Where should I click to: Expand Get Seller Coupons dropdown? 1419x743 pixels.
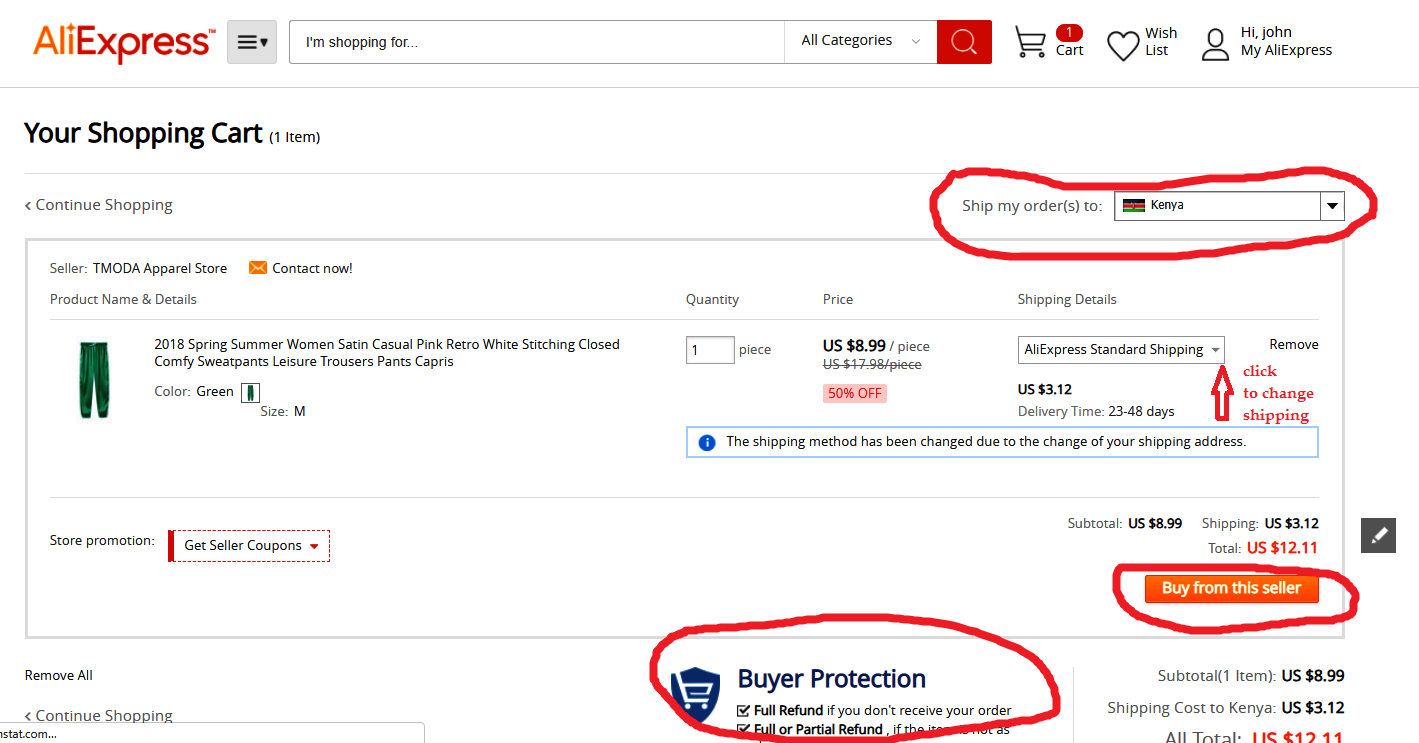[249, 546]
